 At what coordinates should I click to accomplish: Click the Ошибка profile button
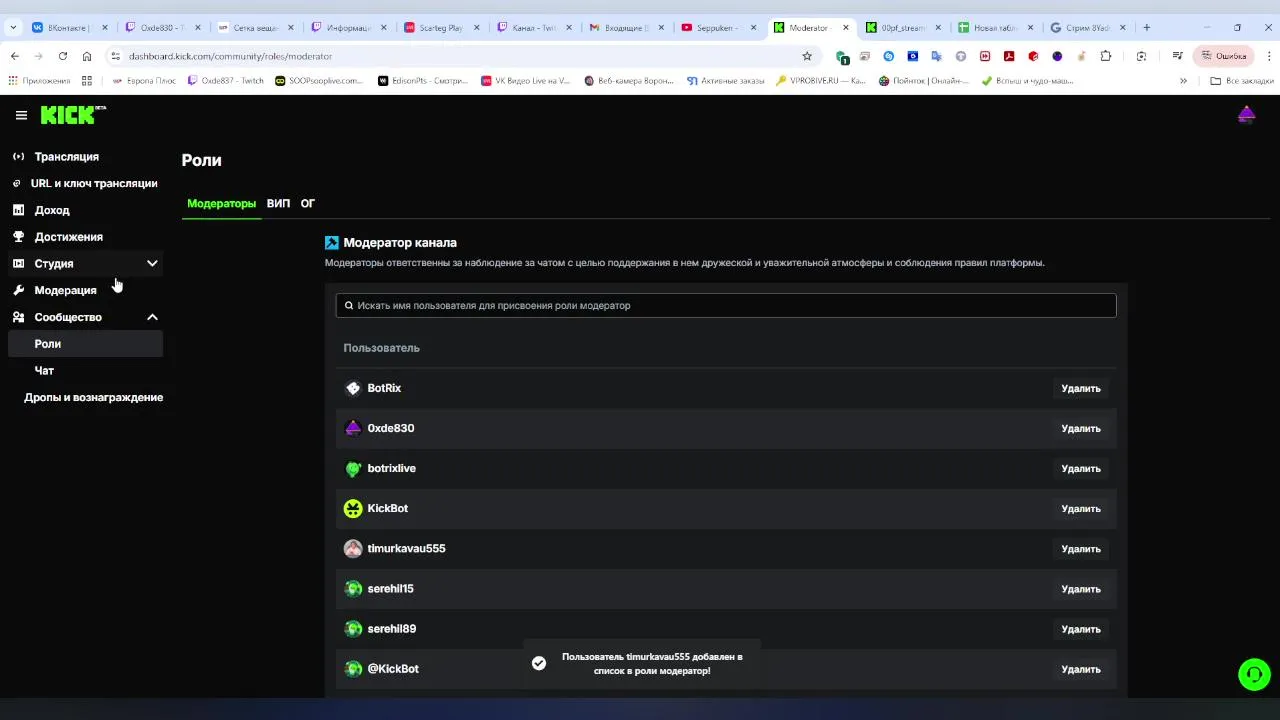[1223, 56]
